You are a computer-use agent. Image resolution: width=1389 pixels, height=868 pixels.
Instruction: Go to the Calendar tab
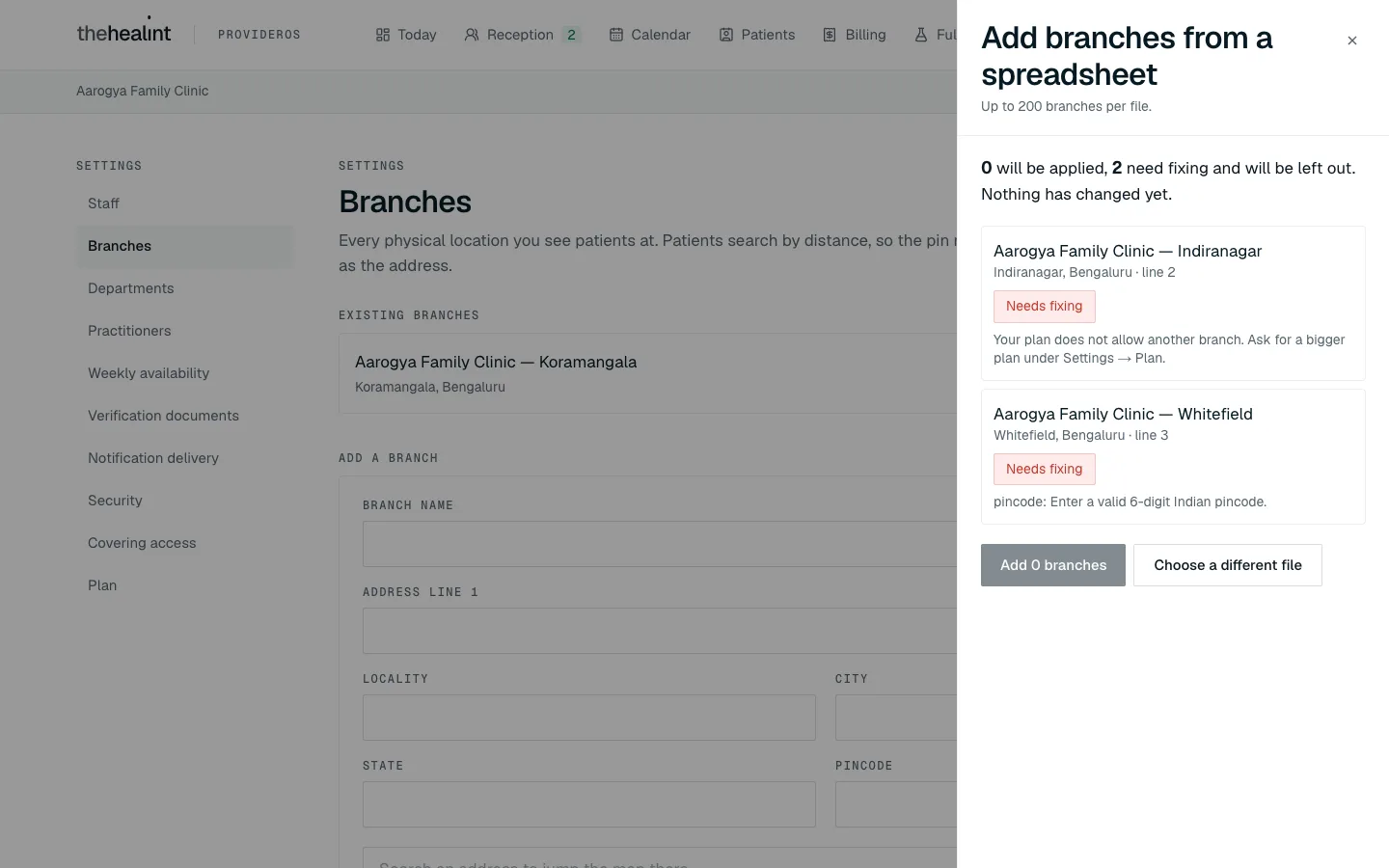coord(650,35)
